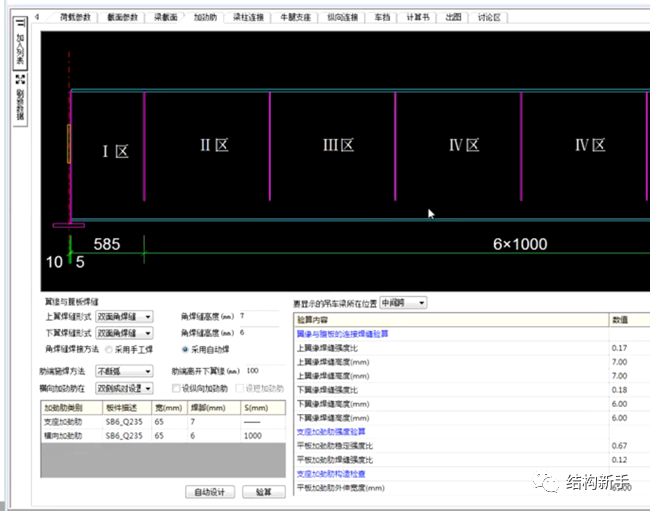Click the orange support stiffener rectangle
The height and width of the screenshot is (511, 650).
(69, 144)
